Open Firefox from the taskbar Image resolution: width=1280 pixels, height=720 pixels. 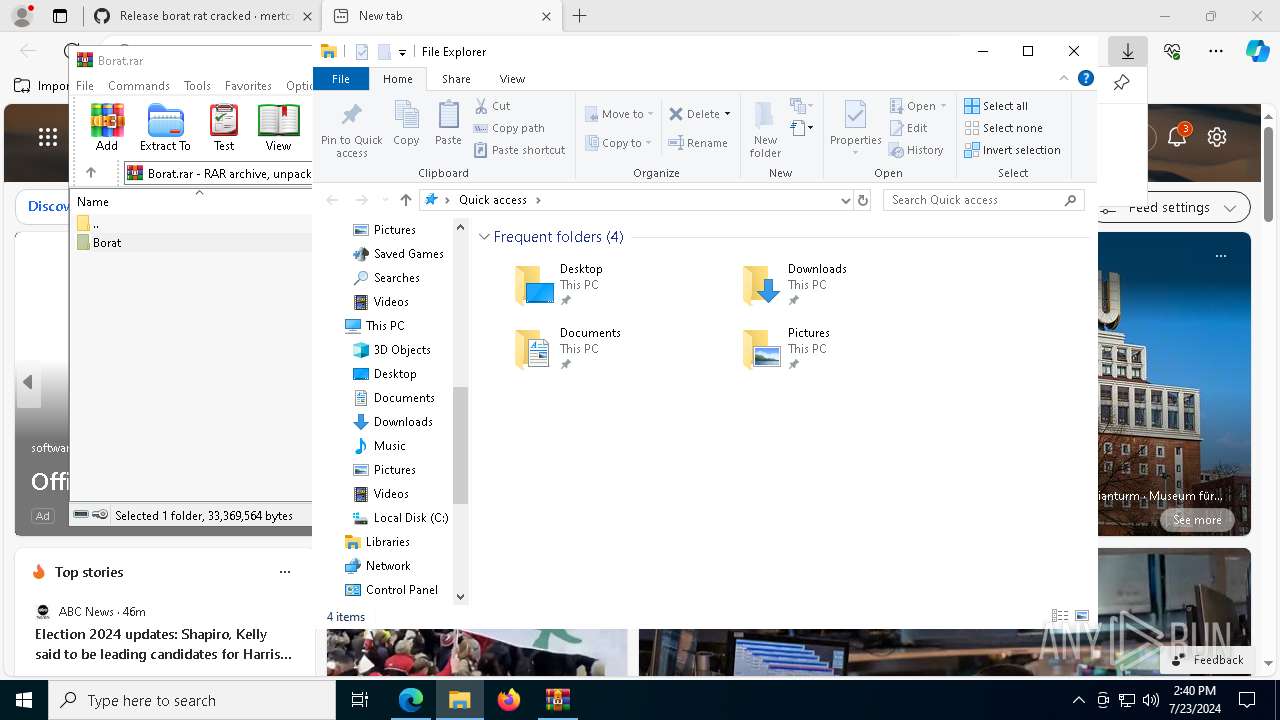509,700
